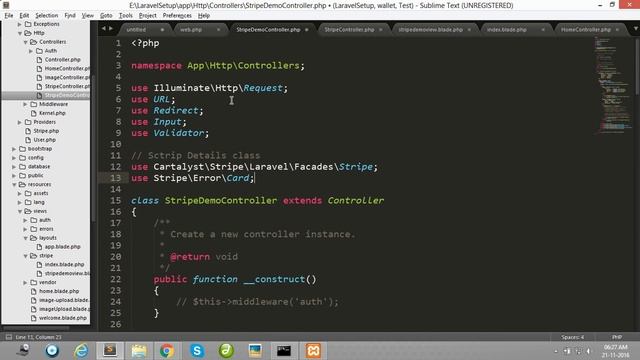Click the app.blade.php file icon

point(39,247)
